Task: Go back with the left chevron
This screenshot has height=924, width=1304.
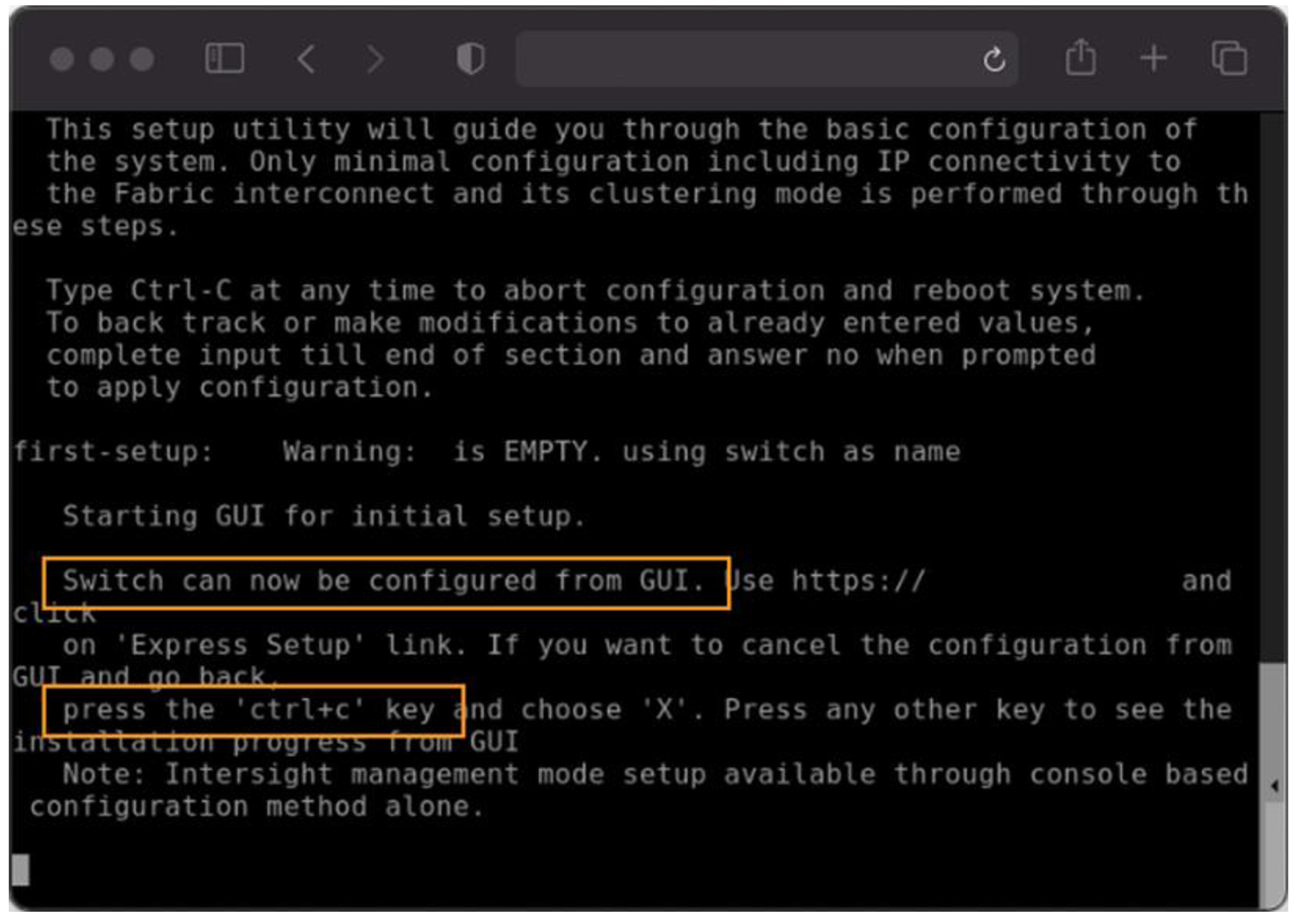Action: [x=306, y=59]
